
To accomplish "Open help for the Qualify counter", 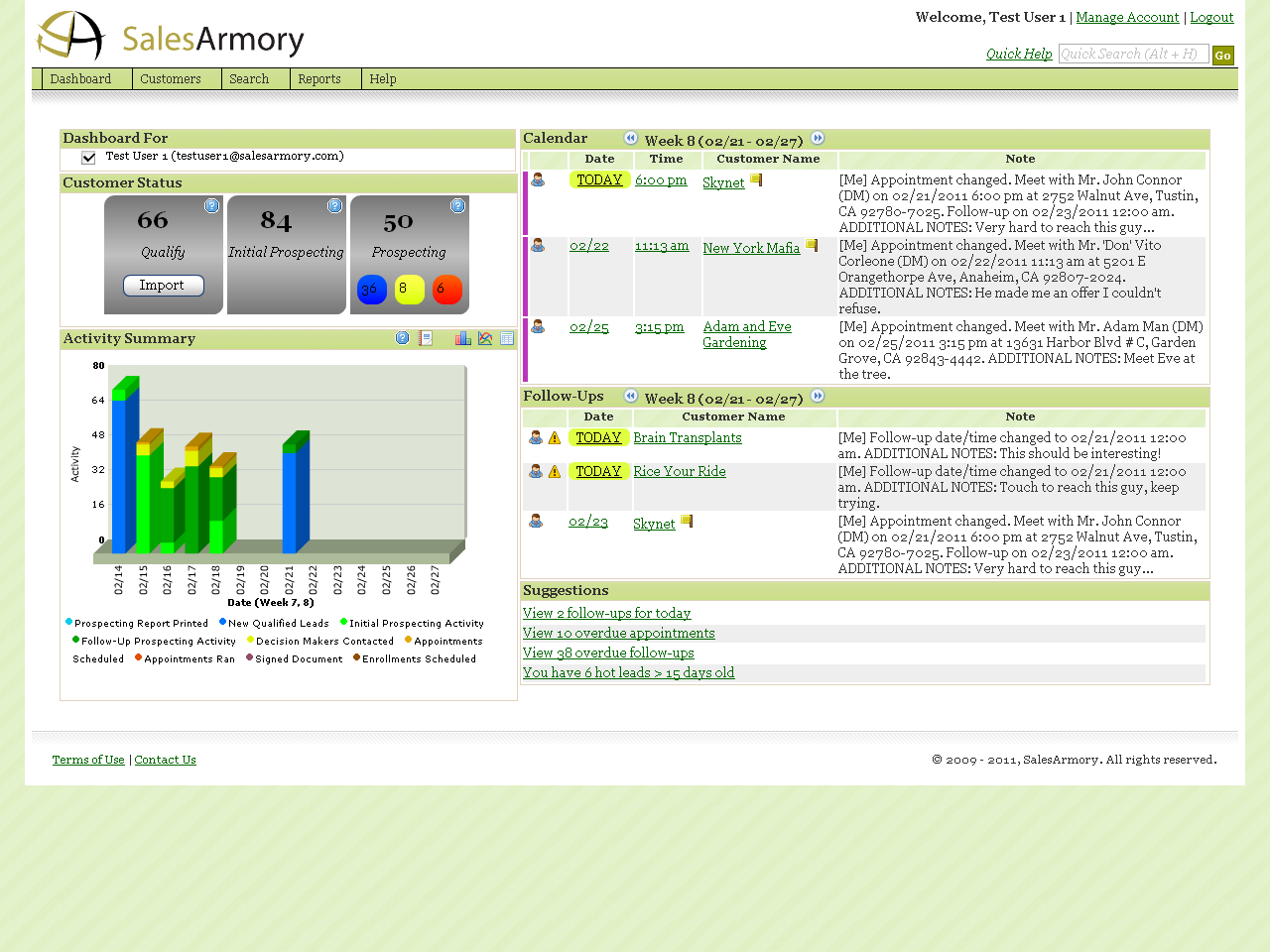I will 210,206.
